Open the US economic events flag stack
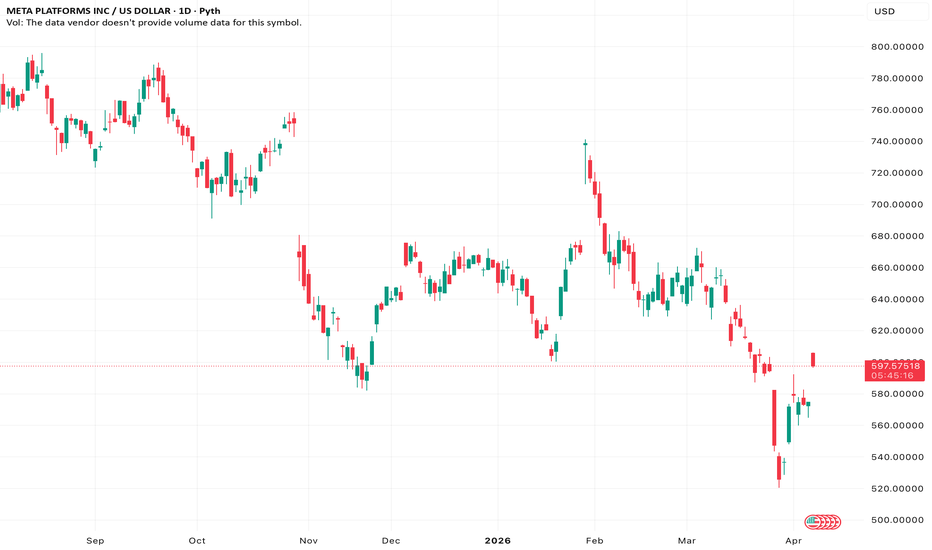 [823, 522]
